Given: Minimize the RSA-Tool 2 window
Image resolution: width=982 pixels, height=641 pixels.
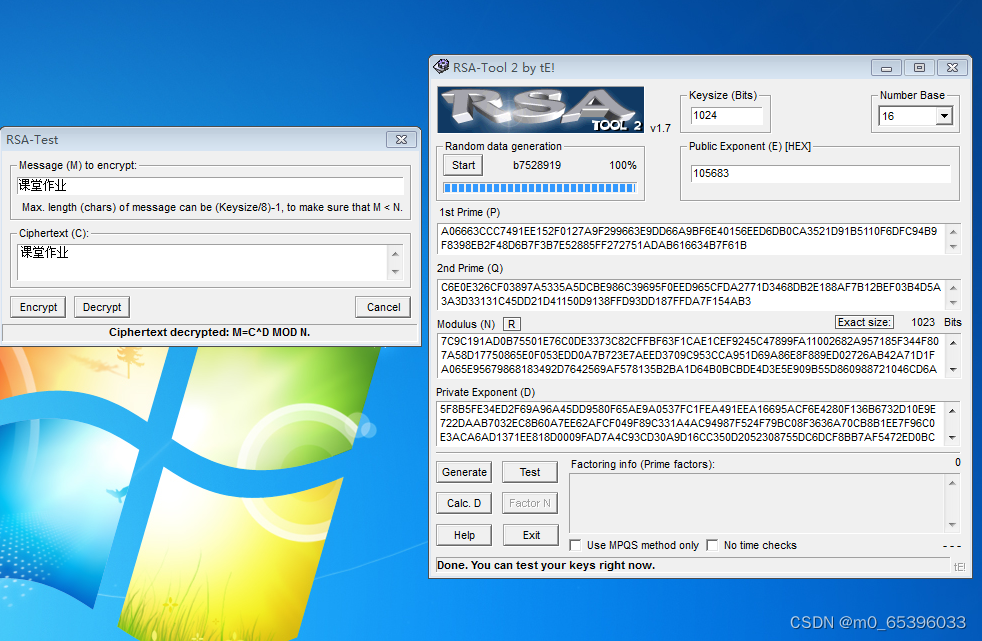Looking at the screenshot, I should [x=886, y=68].
